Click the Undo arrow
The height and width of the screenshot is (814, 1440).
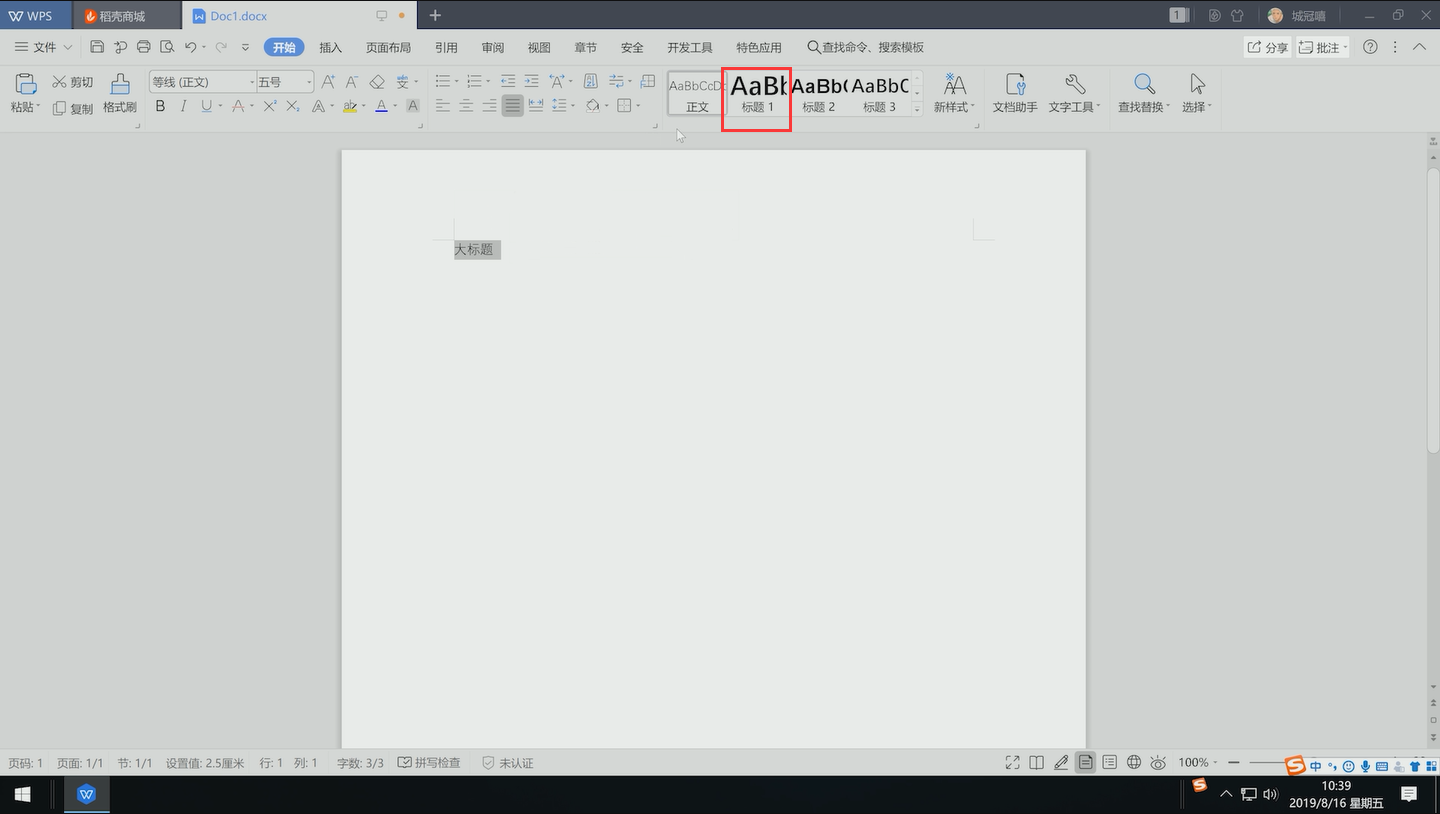[190, 47]
